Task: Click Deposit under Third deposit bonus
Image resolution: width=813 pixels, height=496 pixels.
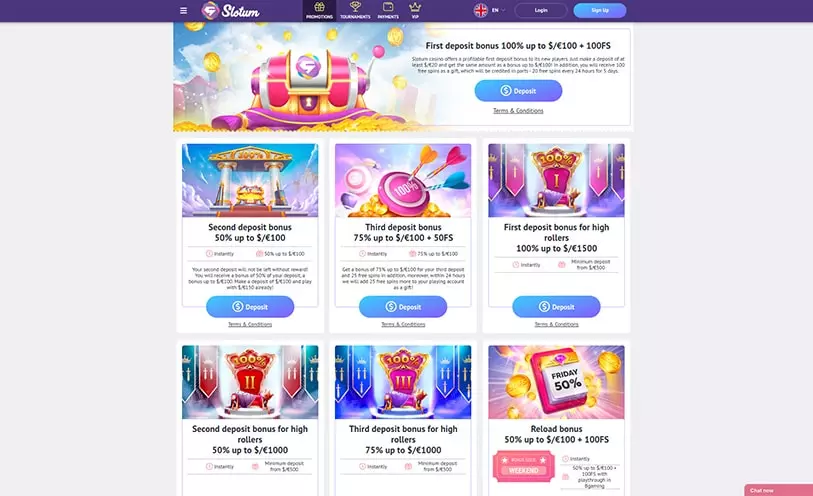Action: (x=403, y=307)
